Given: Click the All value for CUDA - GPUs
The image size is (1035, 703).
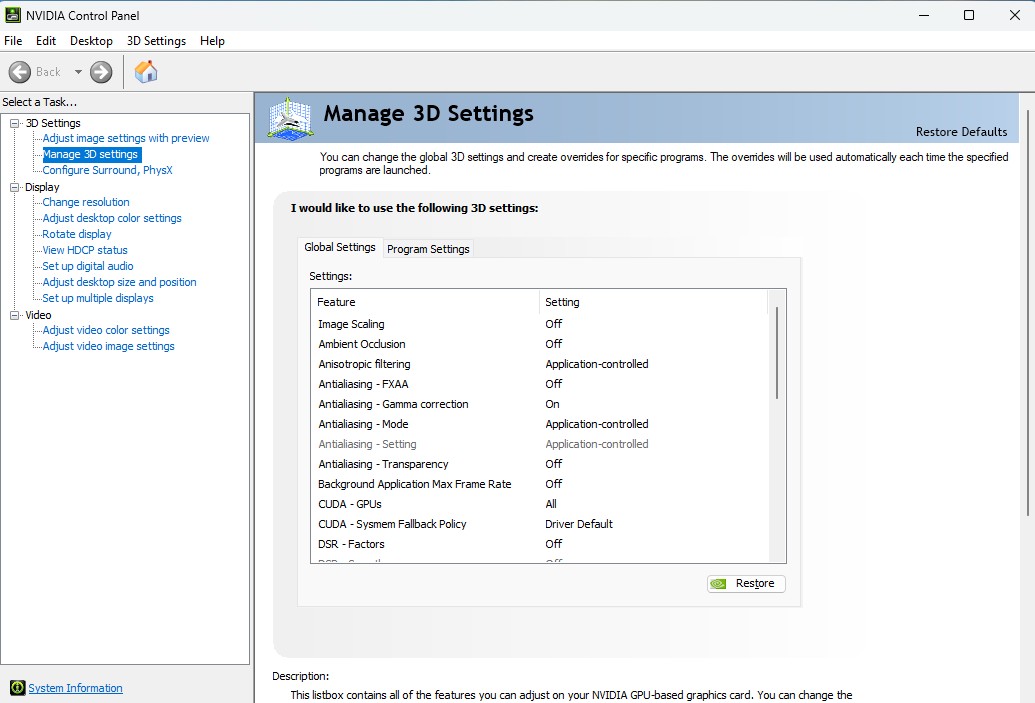Looking at the screenshot, I should [x=551, y=504].
